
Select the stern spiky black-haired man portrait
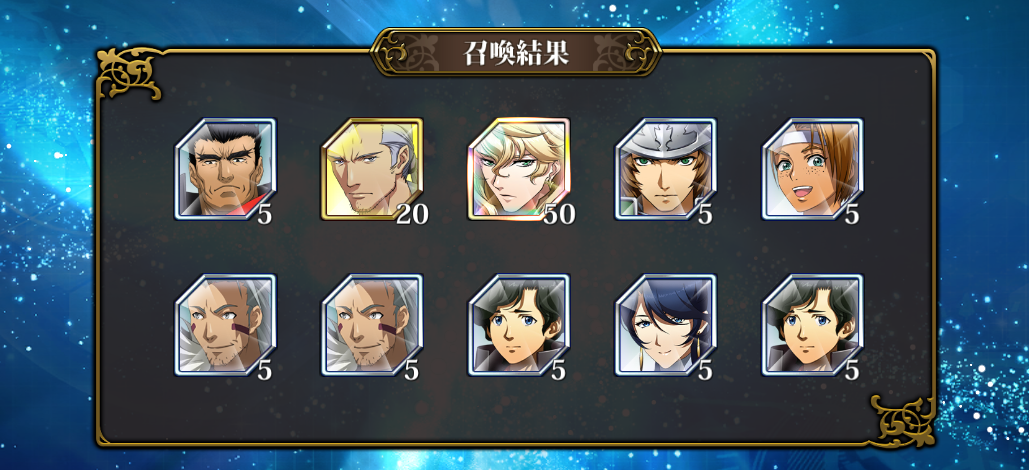(225, 169)
